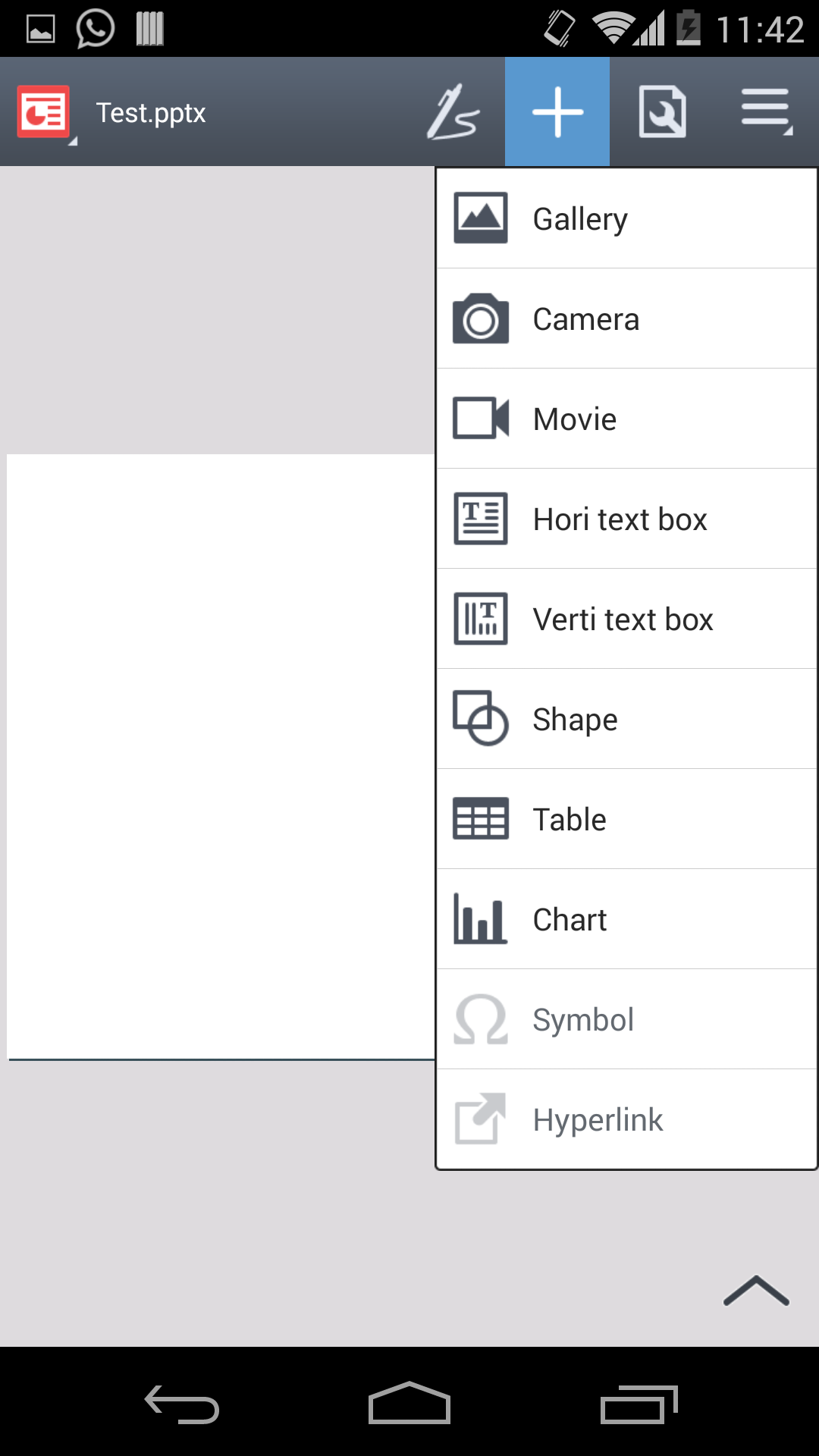Tap the Test.pptx file title
Screen dimensions: 819x1456
coord(151,113)
